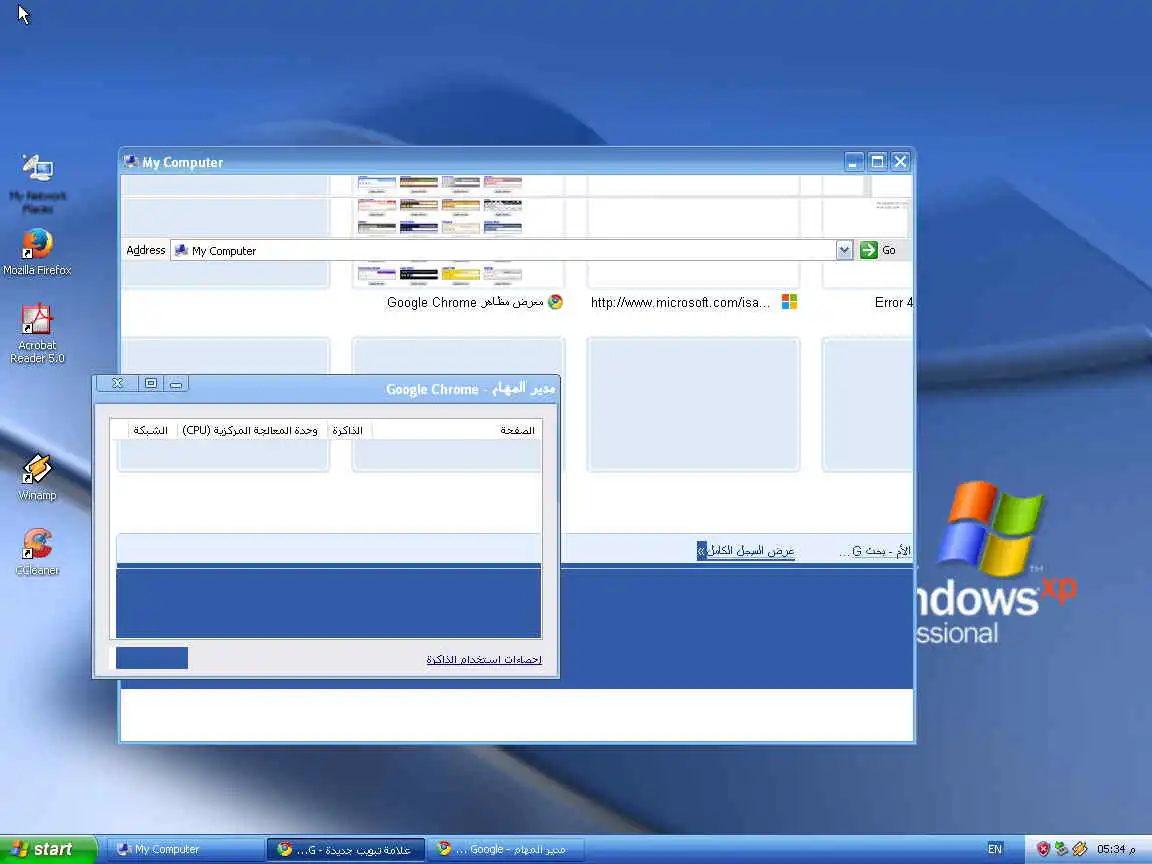1152x864 pixels.
Task: Minimize the My Computer window
Action: point(854,162)
